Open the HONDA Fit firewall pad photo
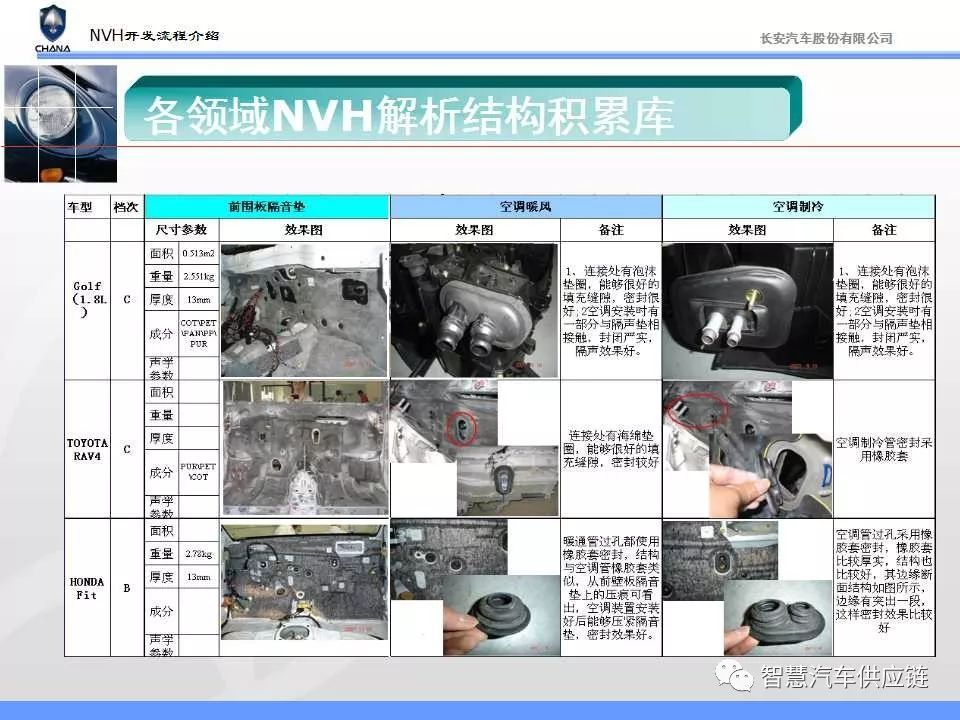Screen dimensions: 960x720 click(x=304, y=587)
